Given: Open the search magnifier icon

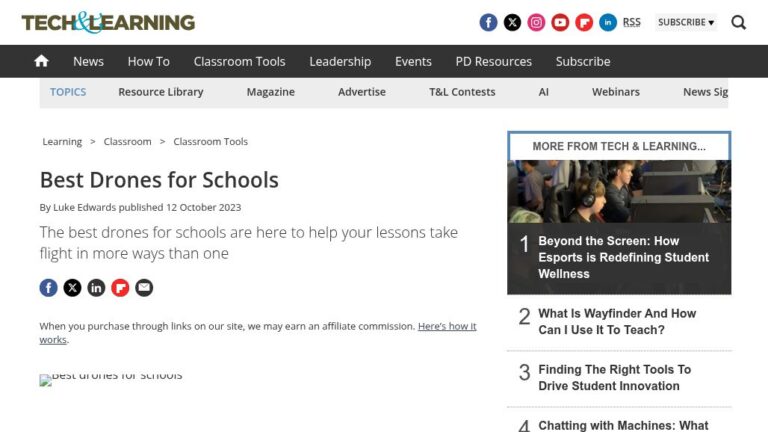Looking at the screenshot, I should tap(739, 23).
